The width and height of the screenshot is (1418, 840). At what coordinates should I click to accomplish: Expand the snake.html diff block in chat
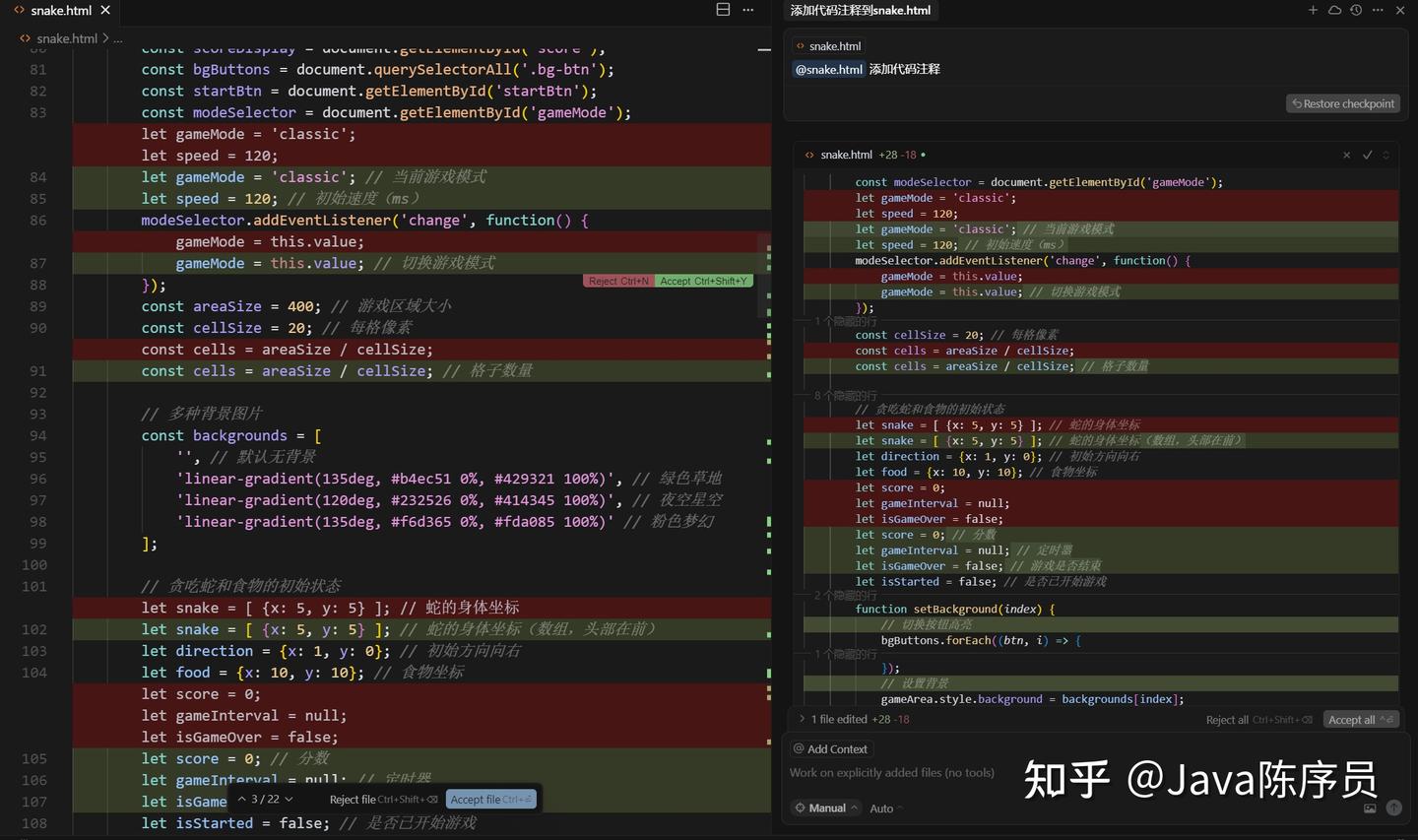(x=1386, y=155)
